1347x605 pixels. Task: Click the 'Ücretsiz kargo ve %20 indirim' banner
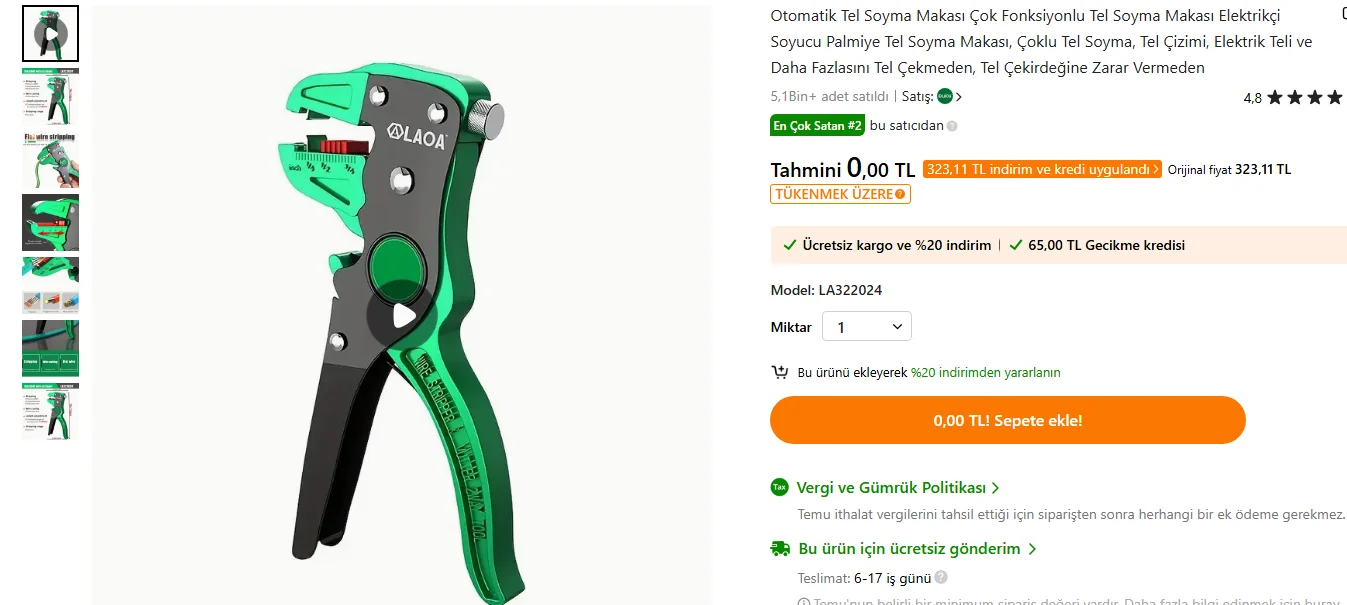click(x=888, y=245)
